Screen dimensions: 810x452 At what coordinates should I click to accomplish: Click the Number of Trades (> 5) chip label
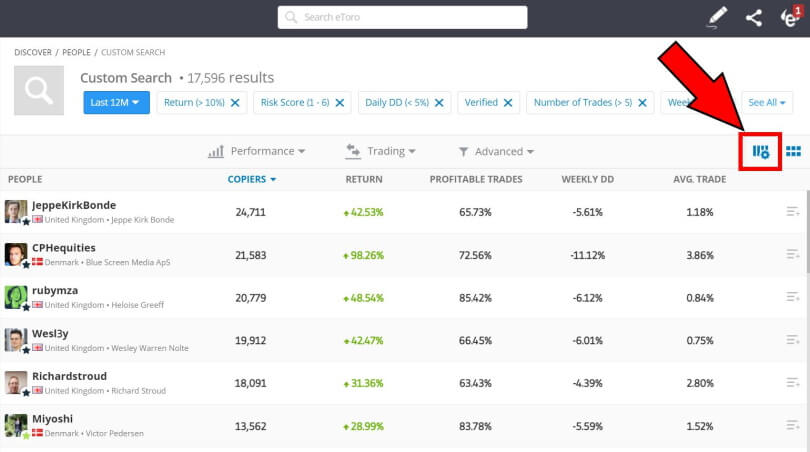tap(583, 103)
